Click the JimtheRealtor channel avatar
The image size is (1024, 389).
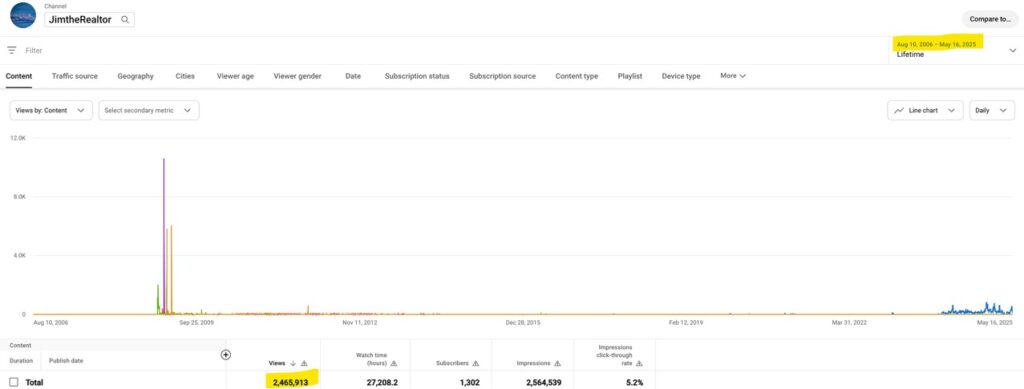coord(23,16)
